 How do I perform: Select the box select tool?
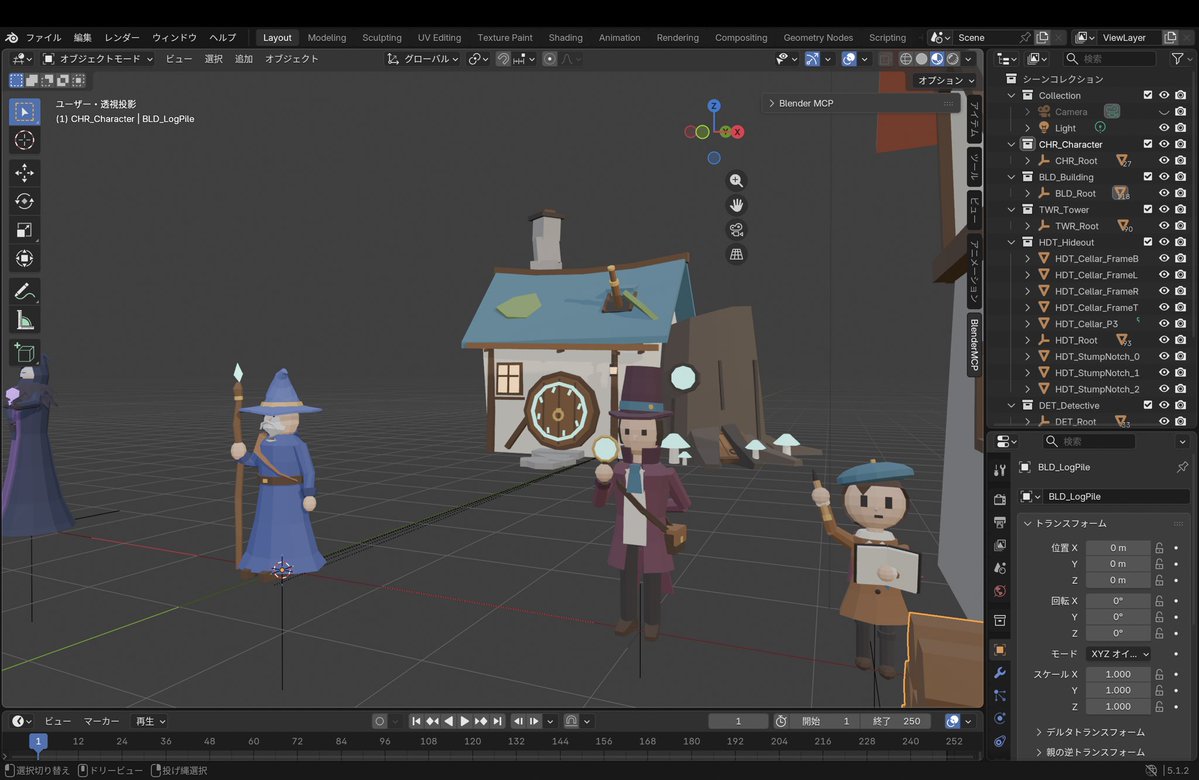click(x=24, y=112)
